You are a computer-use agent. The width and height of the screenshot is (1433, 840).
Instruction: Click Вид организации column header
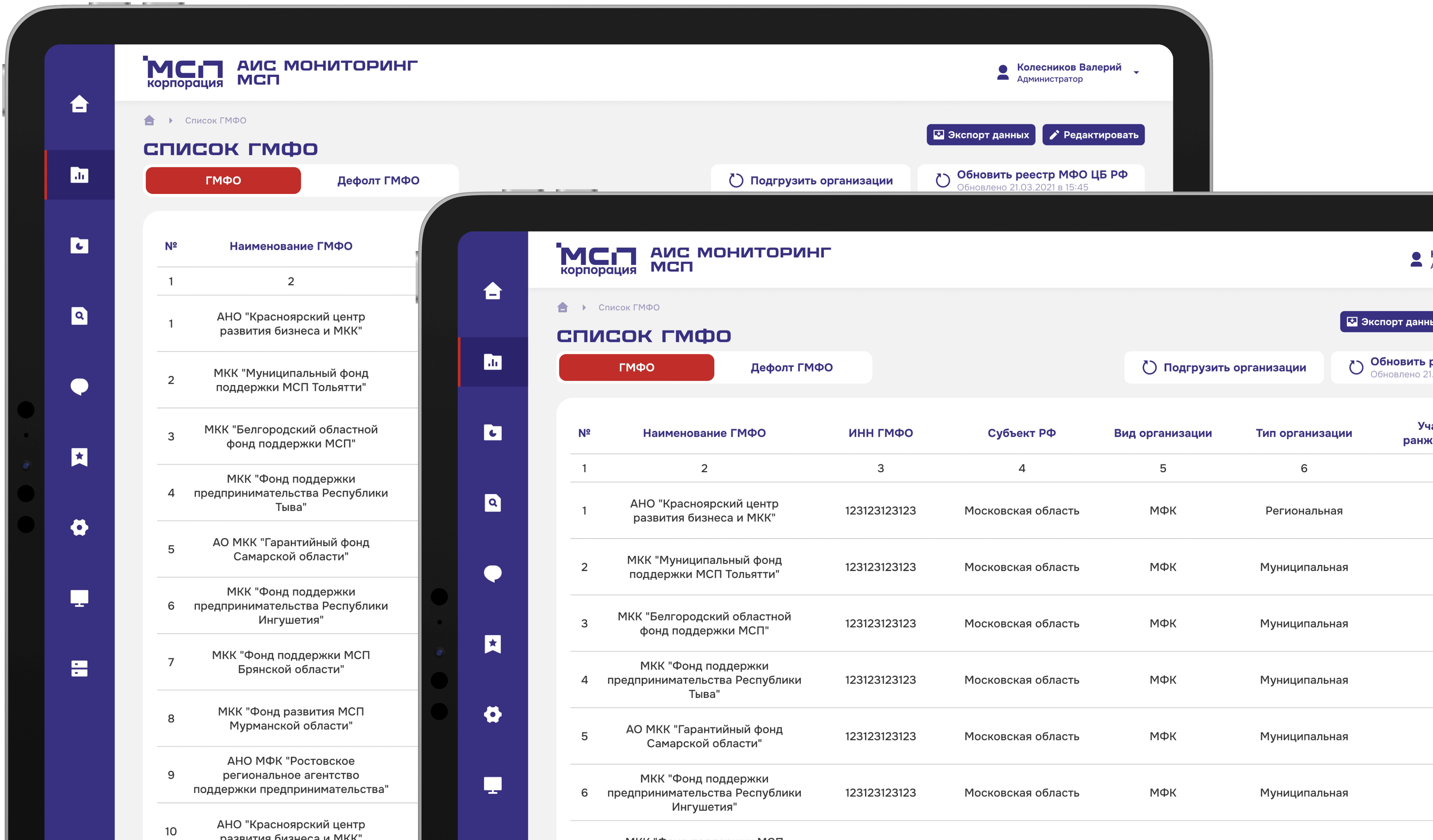1162,433
